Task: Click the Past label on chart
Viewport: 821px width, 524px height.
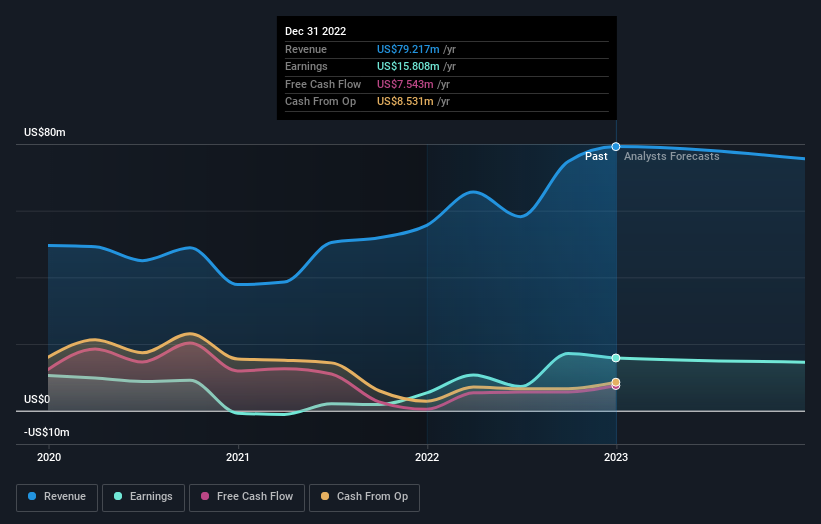Action: click(x=596, y=157)
